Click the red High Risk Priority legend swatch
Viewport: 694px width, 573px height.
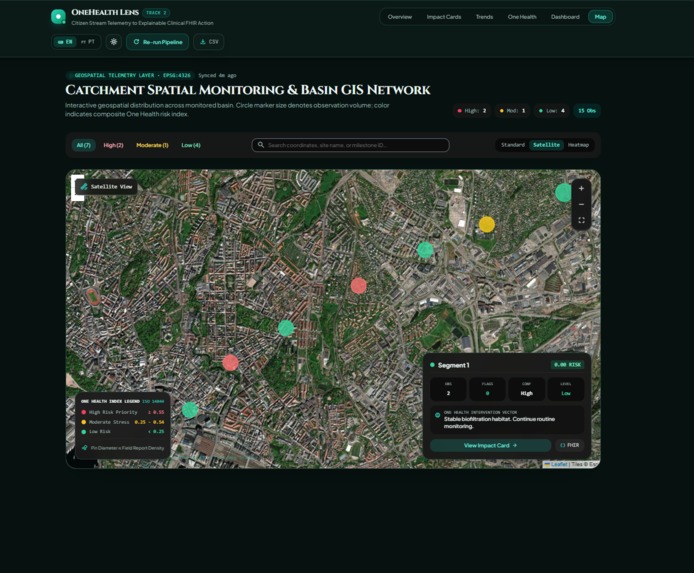(84, 412)
